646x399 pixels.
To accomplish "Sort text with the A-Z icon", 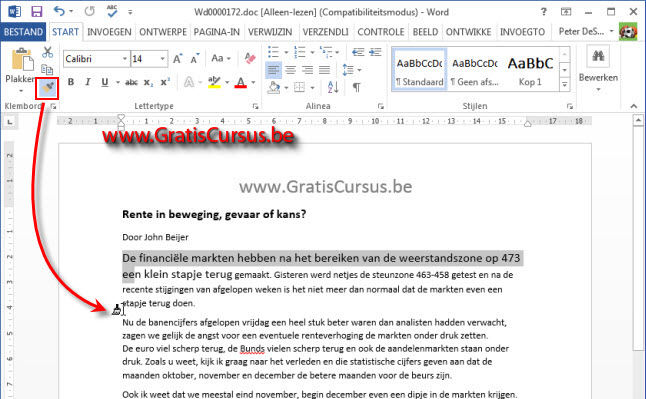I will [x=333, y=87].
